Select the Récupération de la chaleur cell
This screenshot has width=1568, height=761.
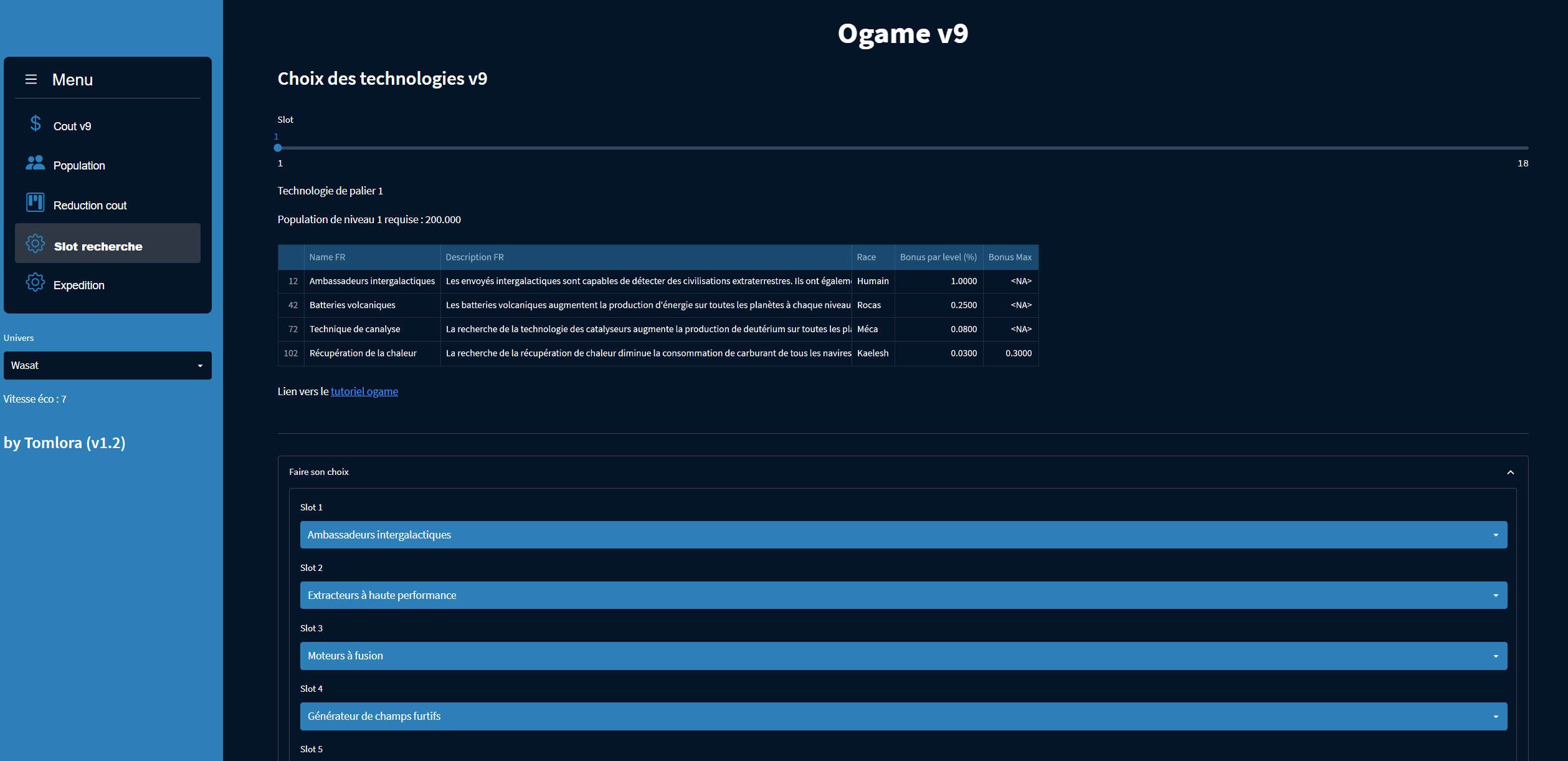point(372,353)
